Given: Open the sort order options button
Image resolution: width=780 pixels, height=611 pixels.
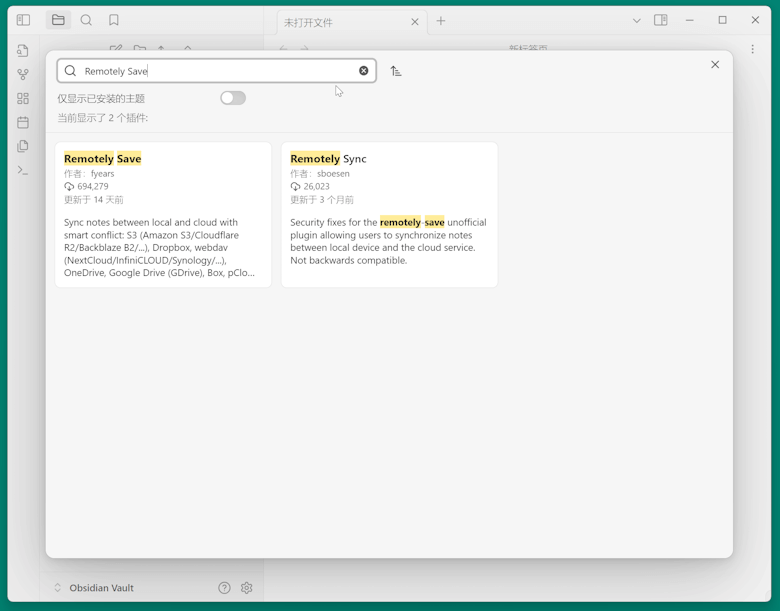Looking at the screenshot, I should tap(396, 71).
